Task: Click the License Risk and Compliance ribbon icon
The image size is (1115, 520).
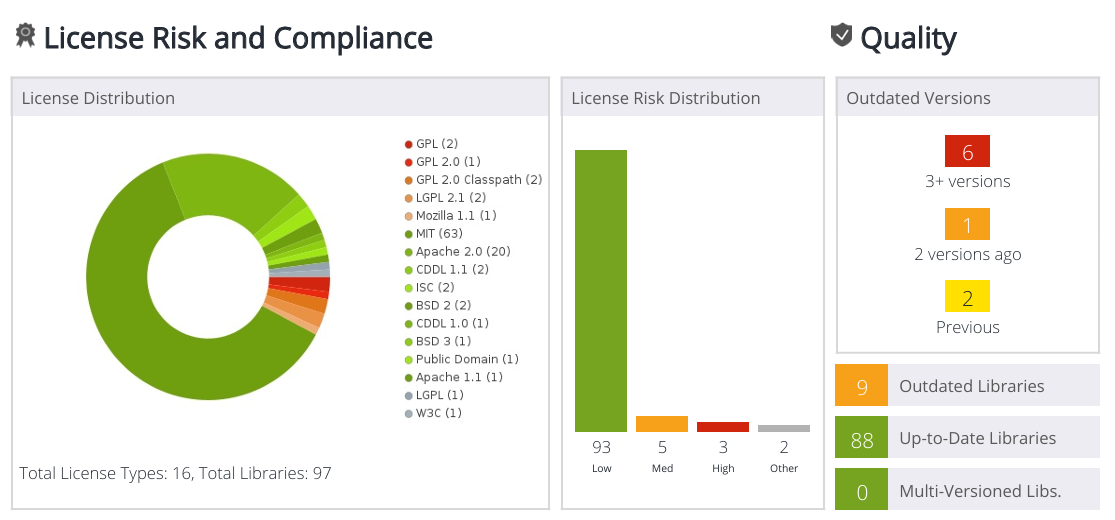Action: pyautogui.click(x=25, y=36)
